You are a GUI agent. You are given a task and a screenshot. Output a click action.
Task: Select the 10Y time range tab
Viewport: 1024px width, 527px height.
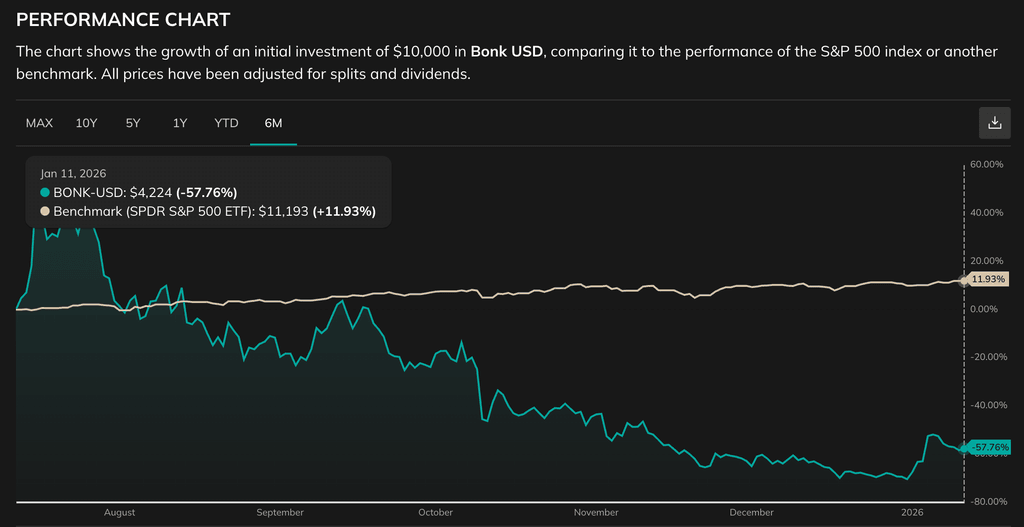[87, 123]
